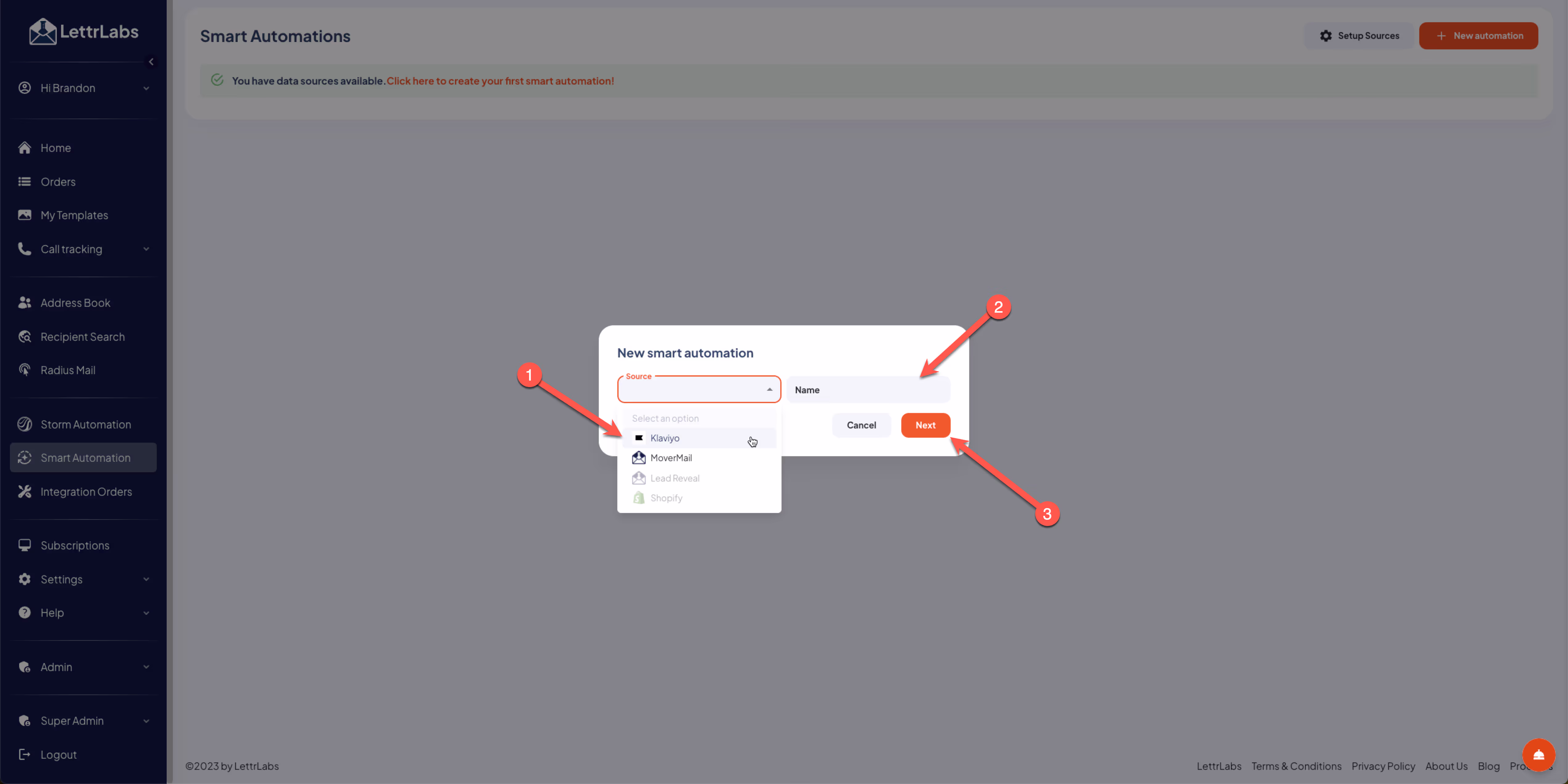
Task: Click the Settings gear icon in sidebar
Action: click(x=24, y=579)
